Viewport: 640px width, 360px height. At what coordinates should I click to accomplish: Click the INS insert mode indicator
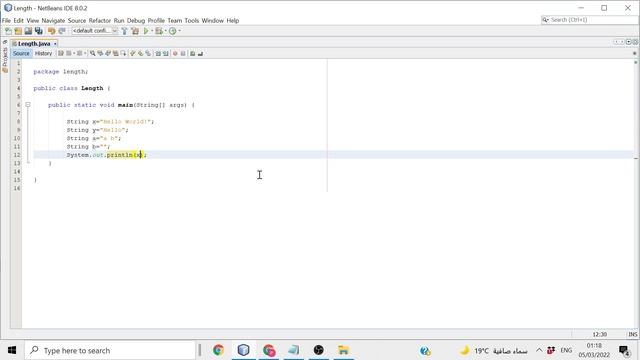(x=633, y=334)
